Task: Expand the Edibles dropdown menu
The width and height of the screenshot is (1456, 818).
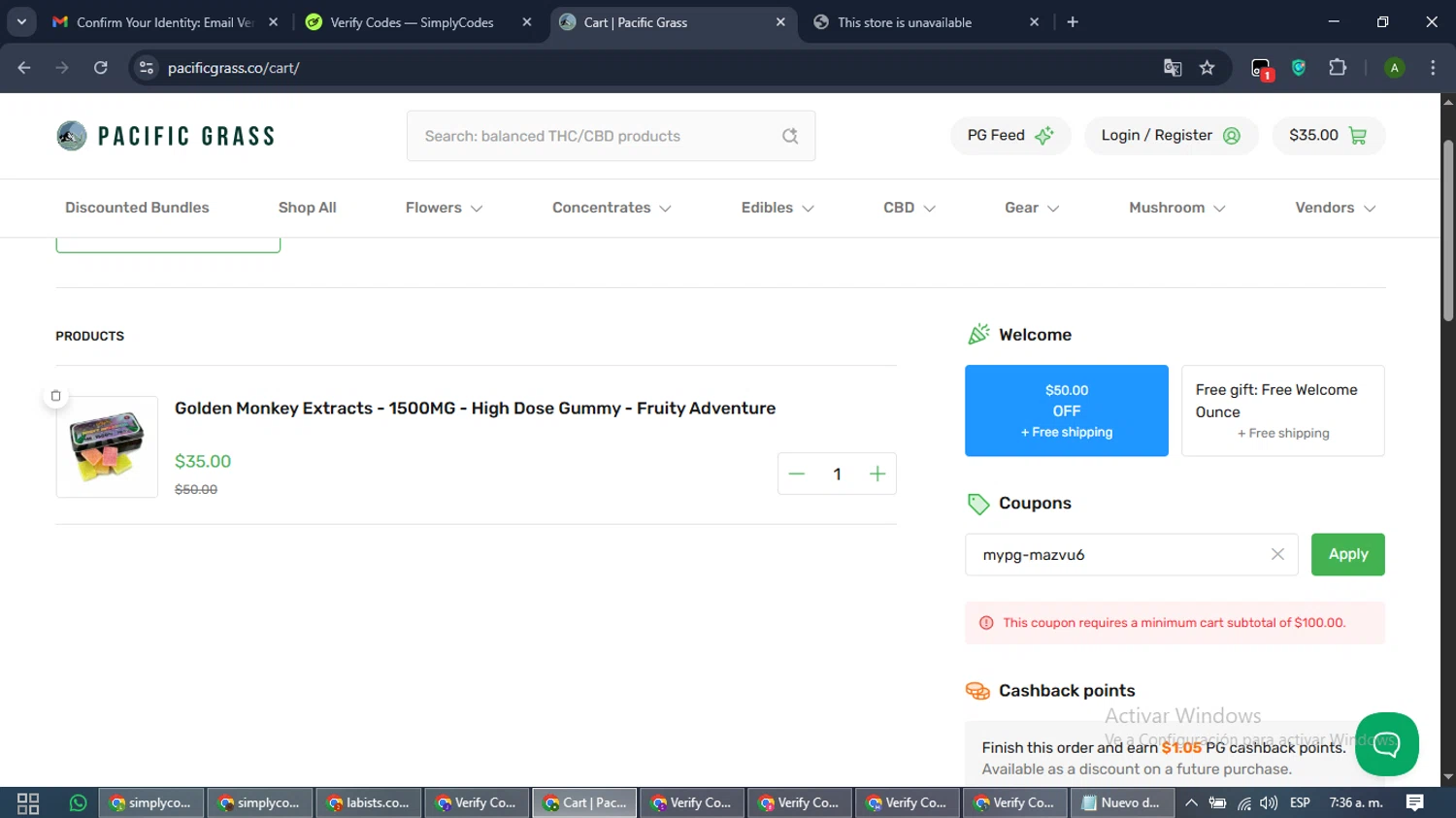Action: (778, 208)
